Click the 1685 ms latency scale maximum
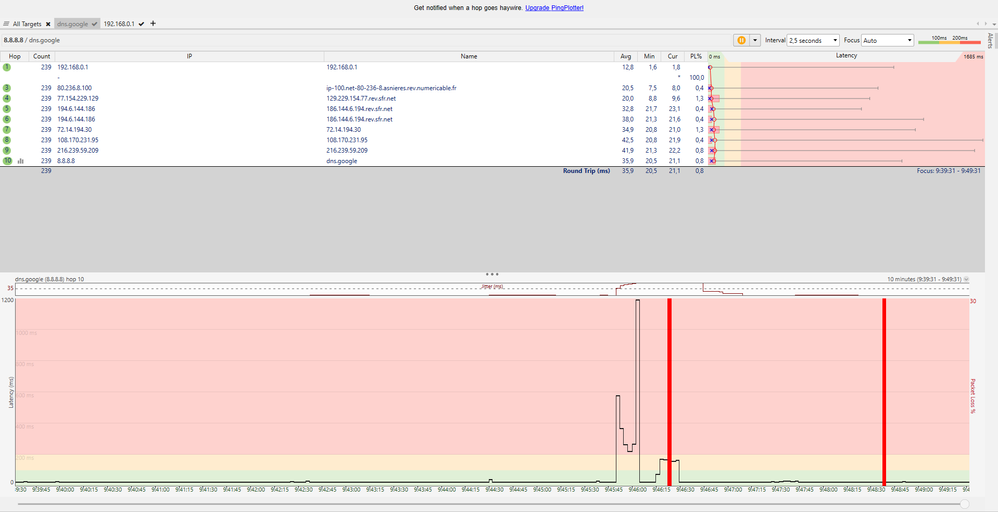998x512 pixels. click(x=973, y=57)
